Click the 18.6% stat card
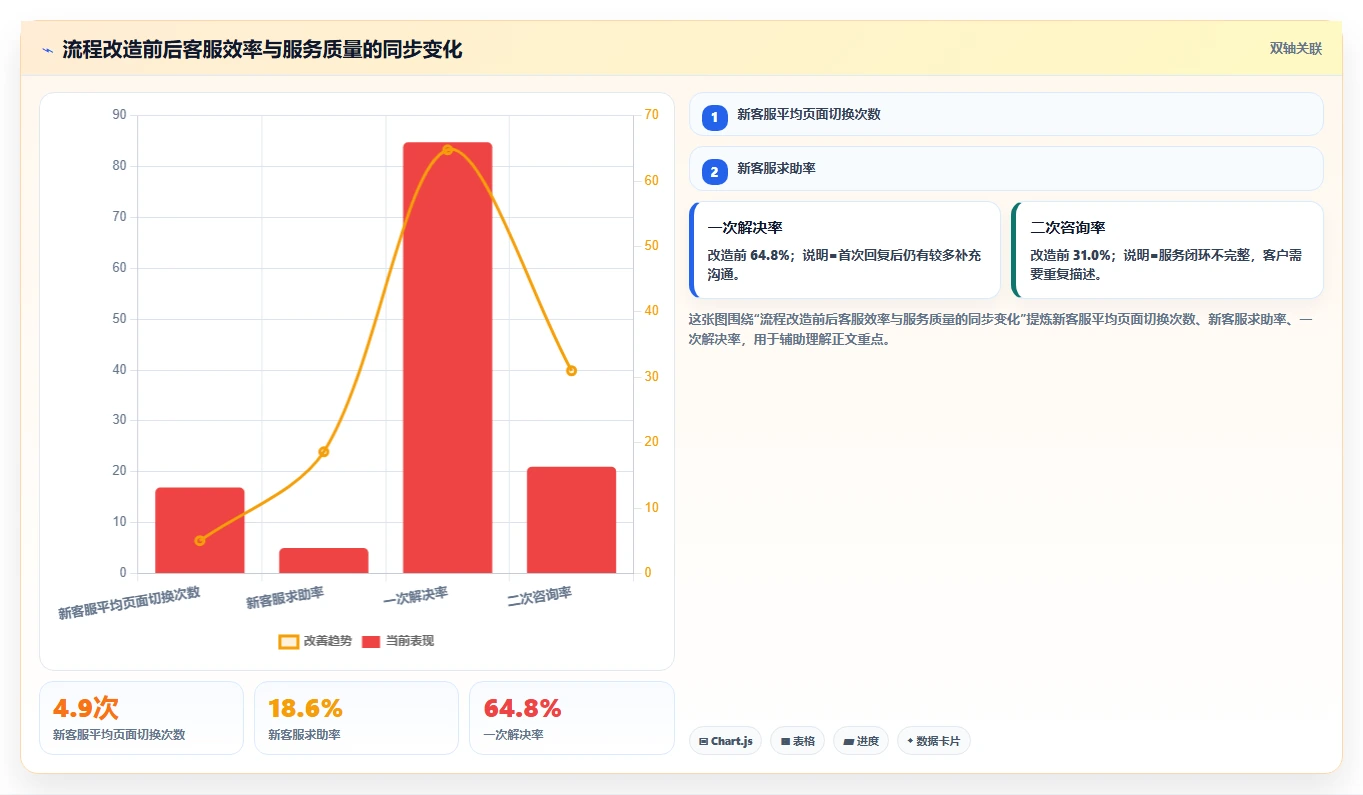The image size is (1363, 795). 356,718
